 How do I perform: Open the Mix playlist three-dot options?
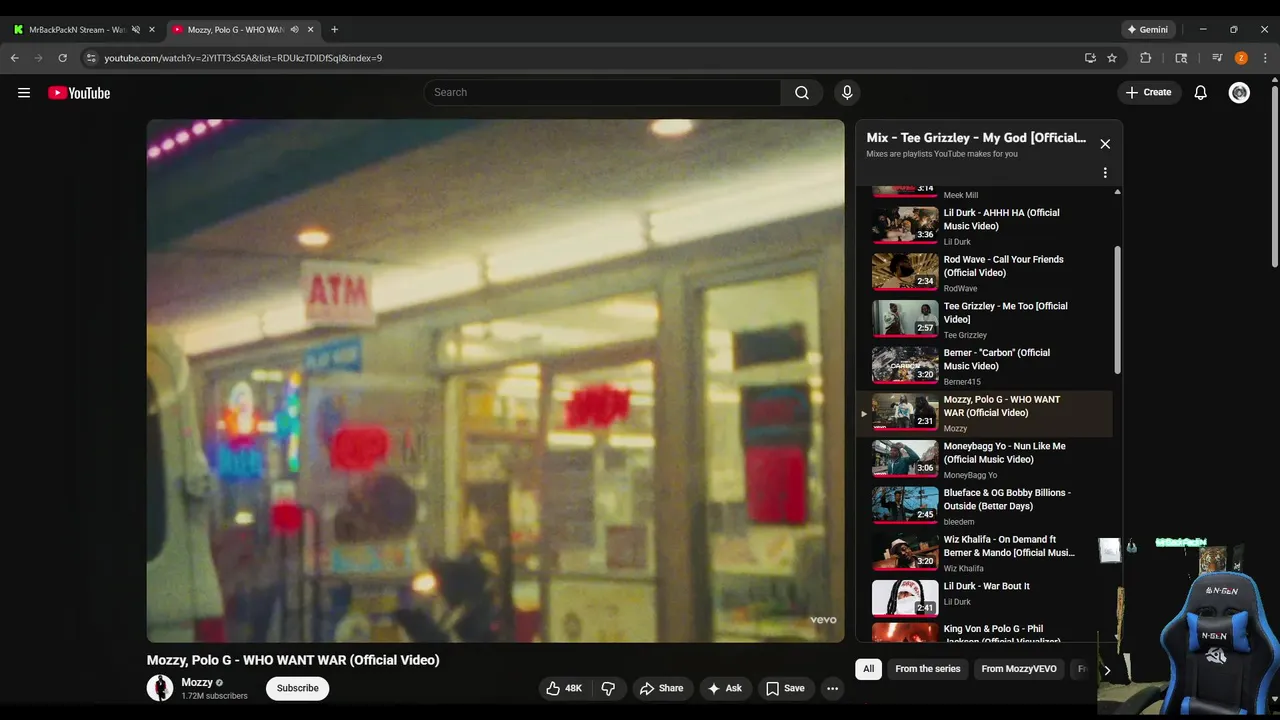tap(1105, 173)
